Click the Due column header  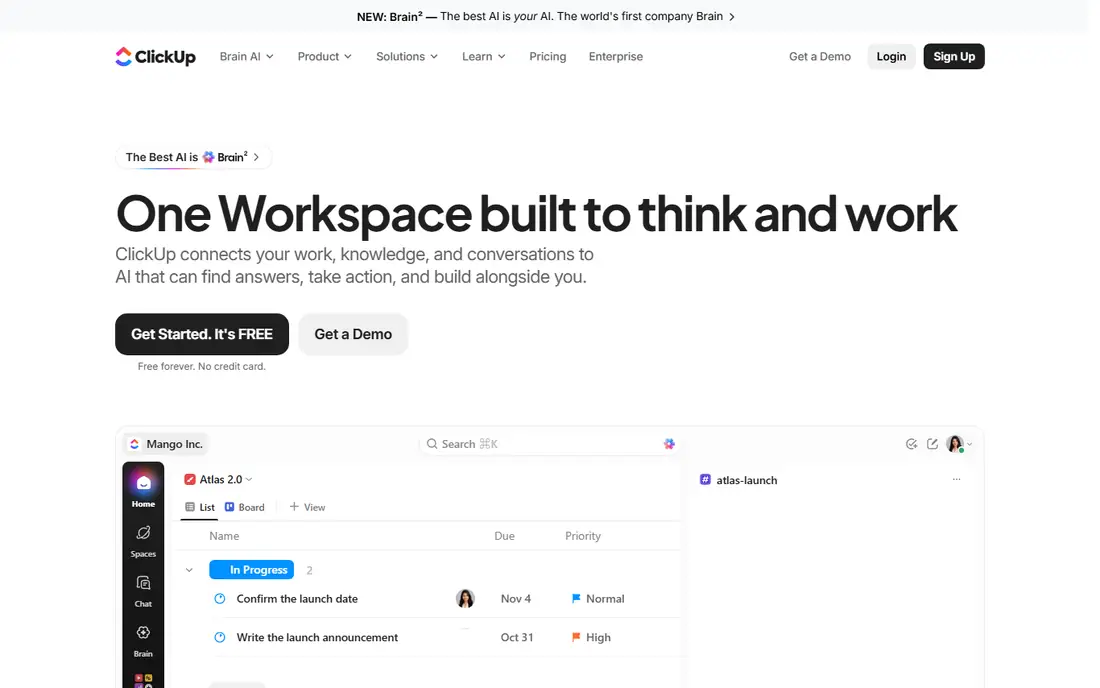504,536
